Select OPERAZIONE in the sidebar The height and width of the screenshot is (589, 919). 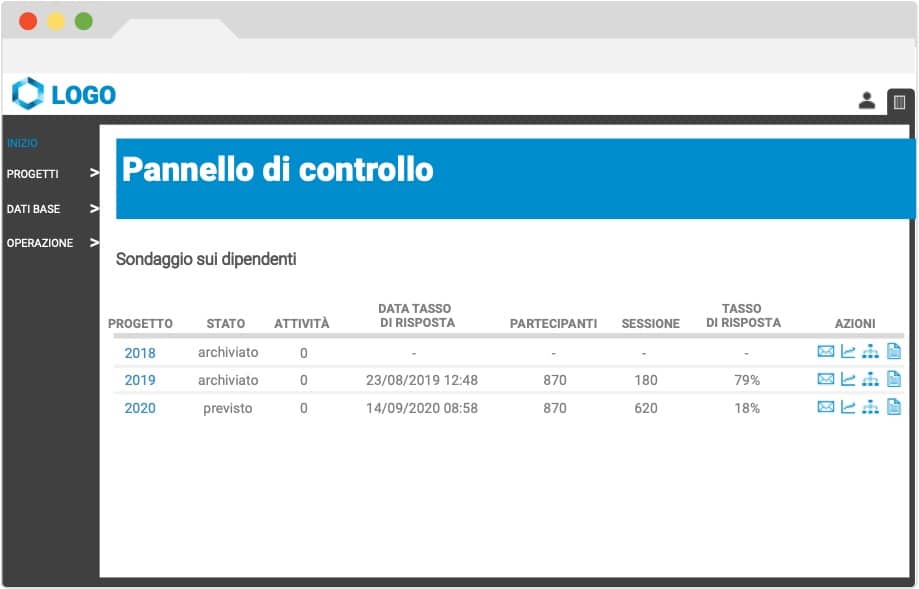coord(40,243)
